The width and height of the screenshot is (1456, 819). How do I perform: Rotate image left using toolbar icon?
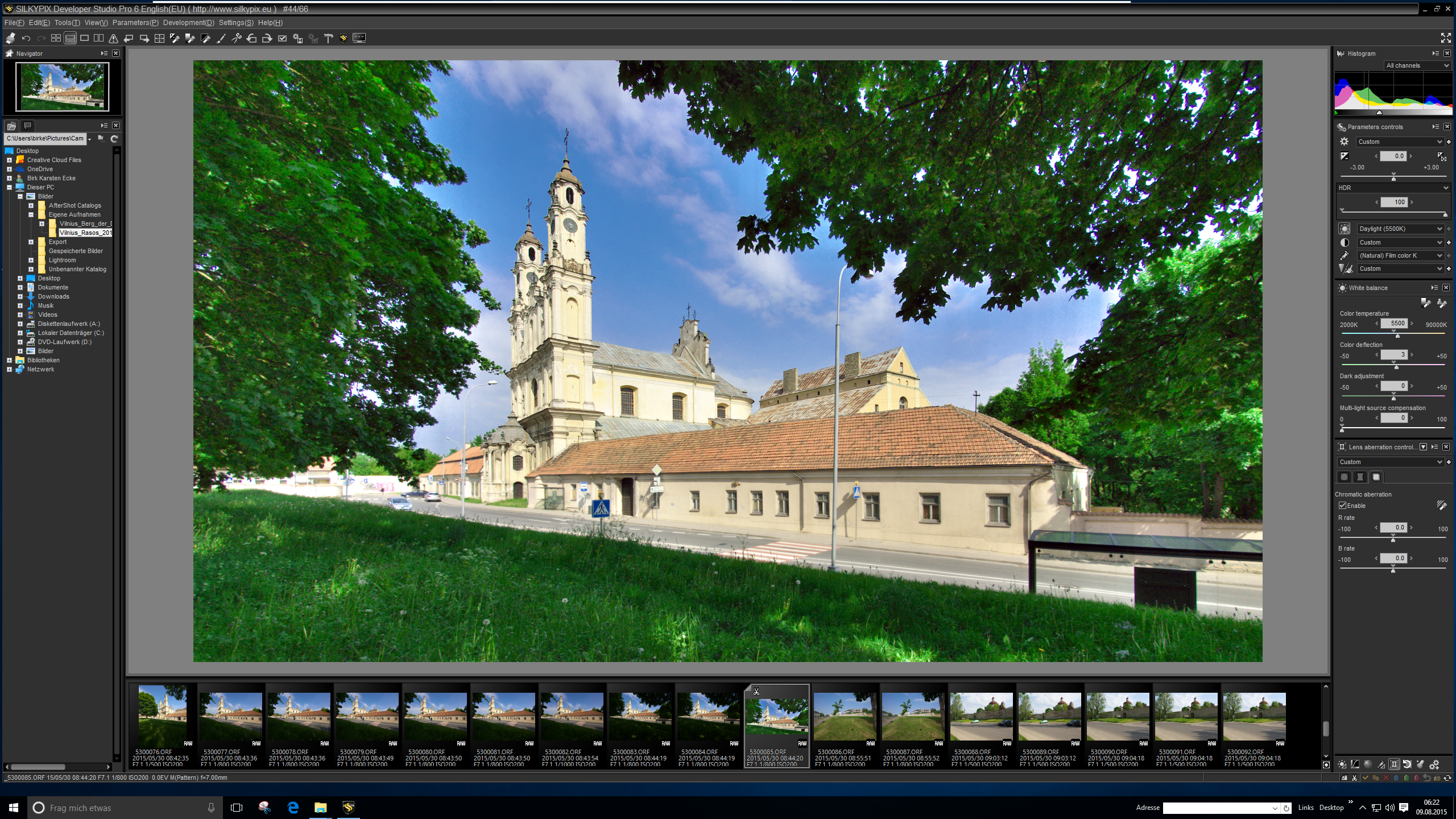click(x=251, y=38)
